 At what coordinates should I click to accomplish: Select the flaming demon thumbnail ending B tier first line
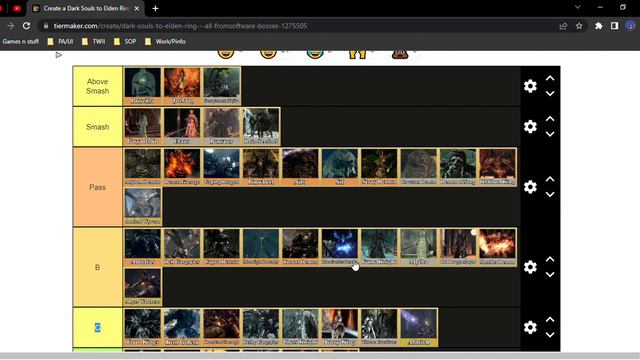click(498, 247)
